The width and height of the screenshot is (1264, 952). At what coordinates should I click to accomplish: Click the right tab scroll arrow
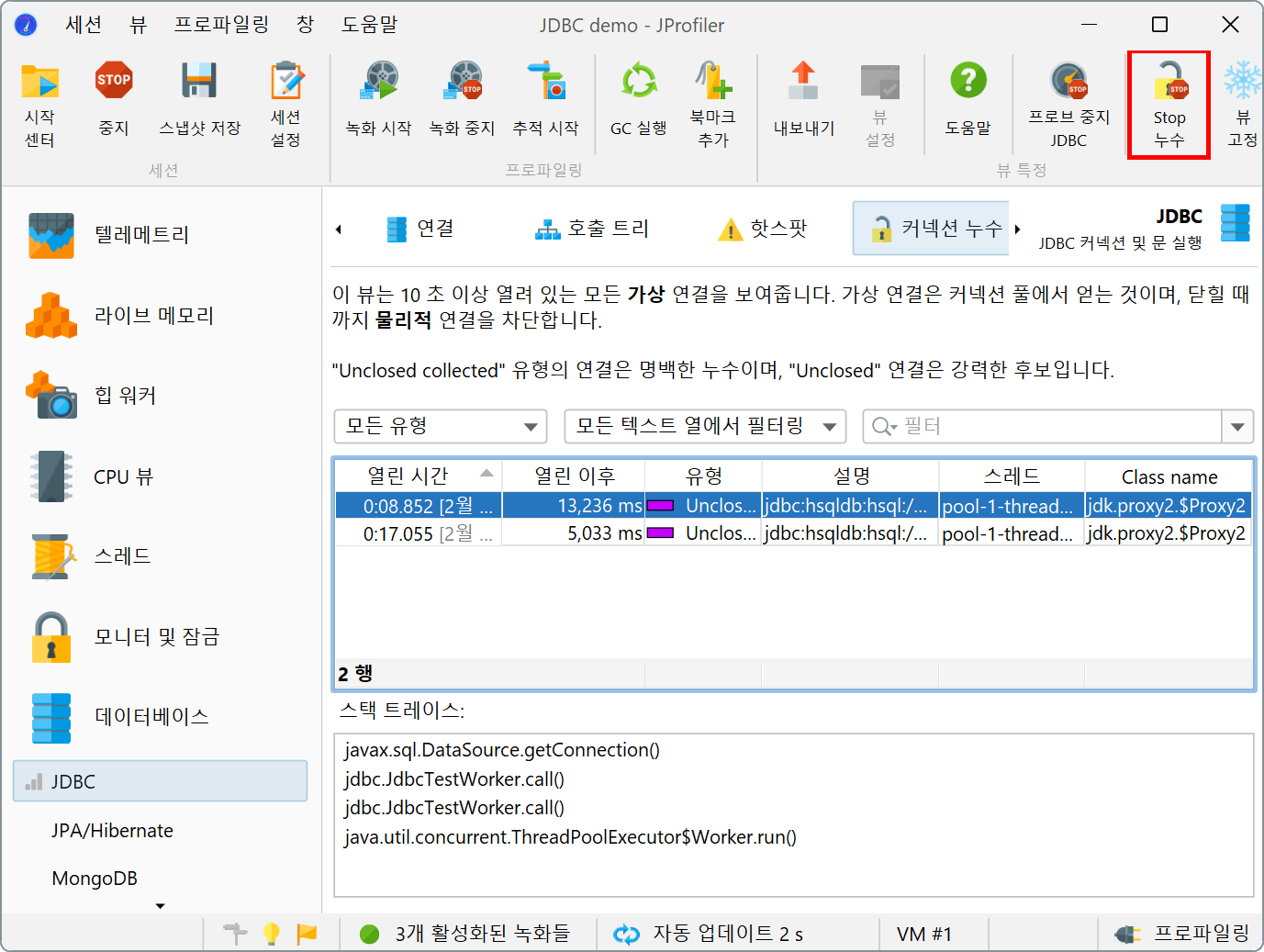pos(1017,229)
